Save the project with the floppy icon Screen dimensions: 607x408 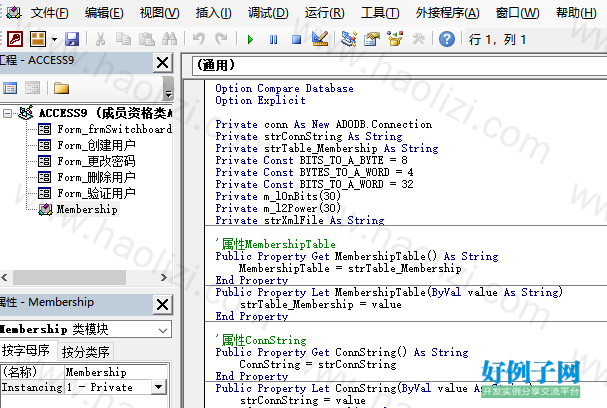coord(72,39)
